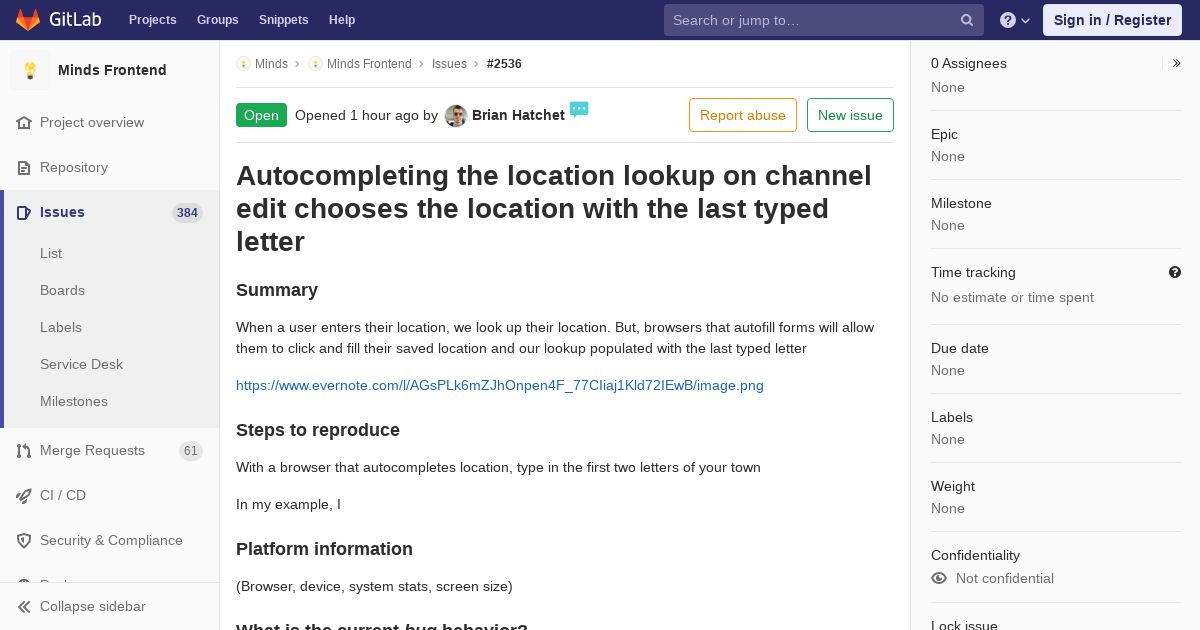This screenshot has height=630, width=1200.
Task: Click the 61 merge requests badge
Action: (x=191, y=451)
